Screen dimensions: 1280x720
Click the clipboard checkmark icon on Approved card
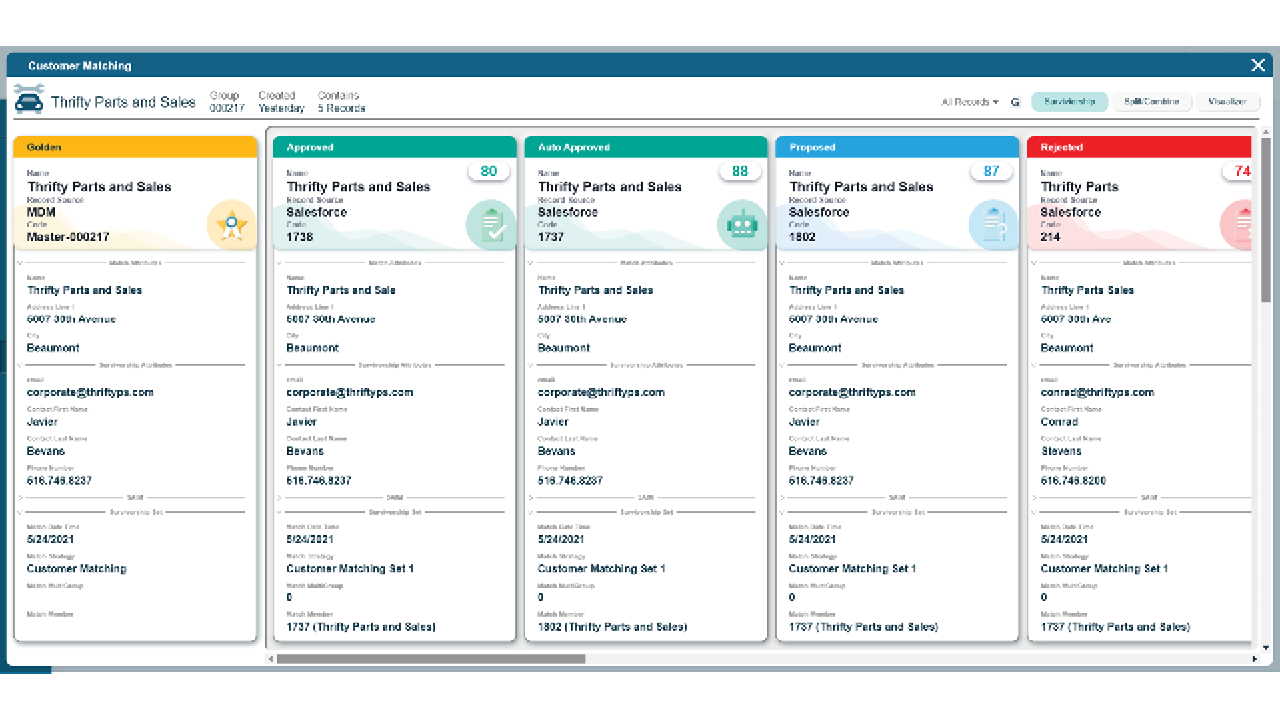click(x=491, y=225)
